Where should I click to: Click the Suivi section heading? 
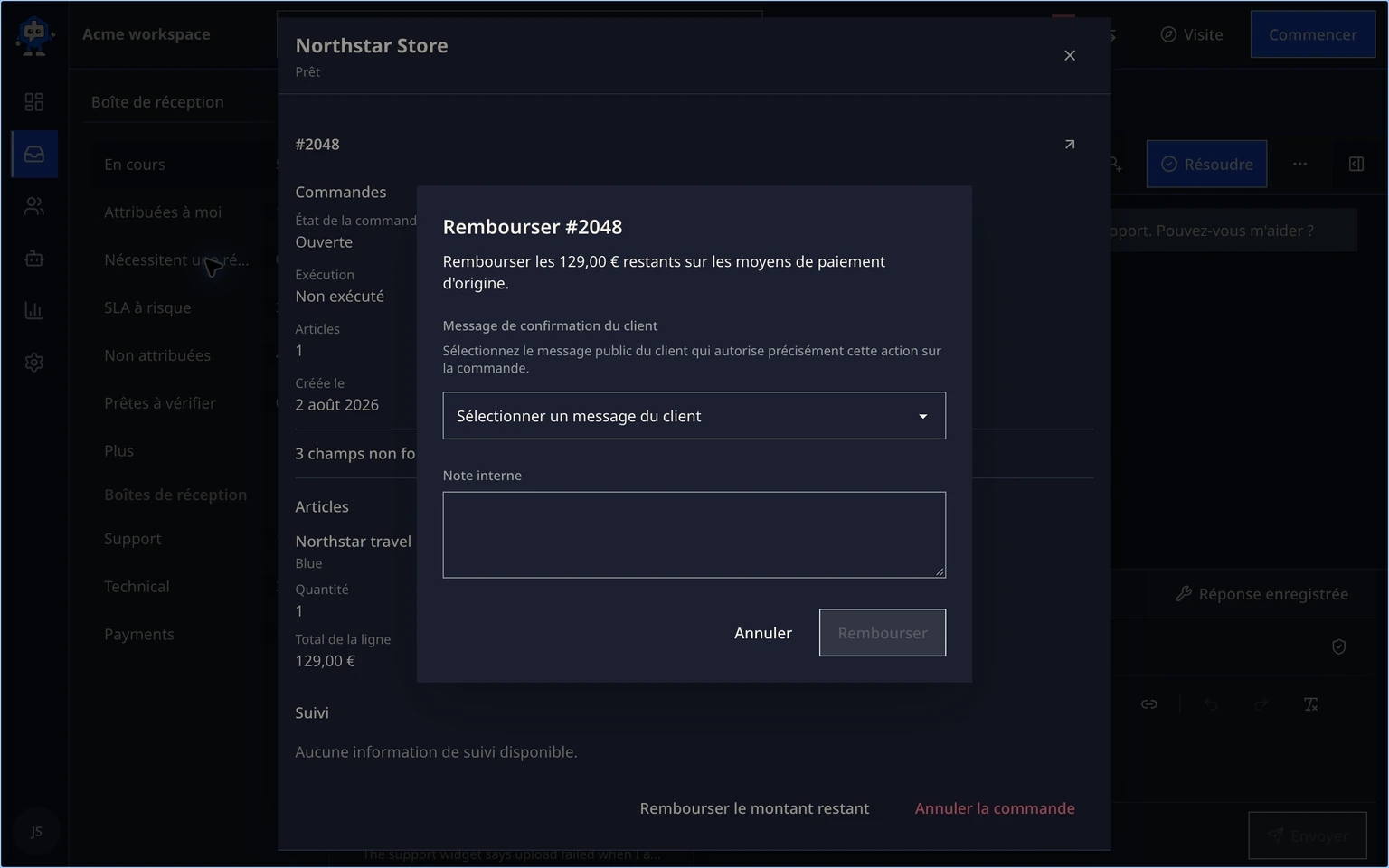(312, 713)
